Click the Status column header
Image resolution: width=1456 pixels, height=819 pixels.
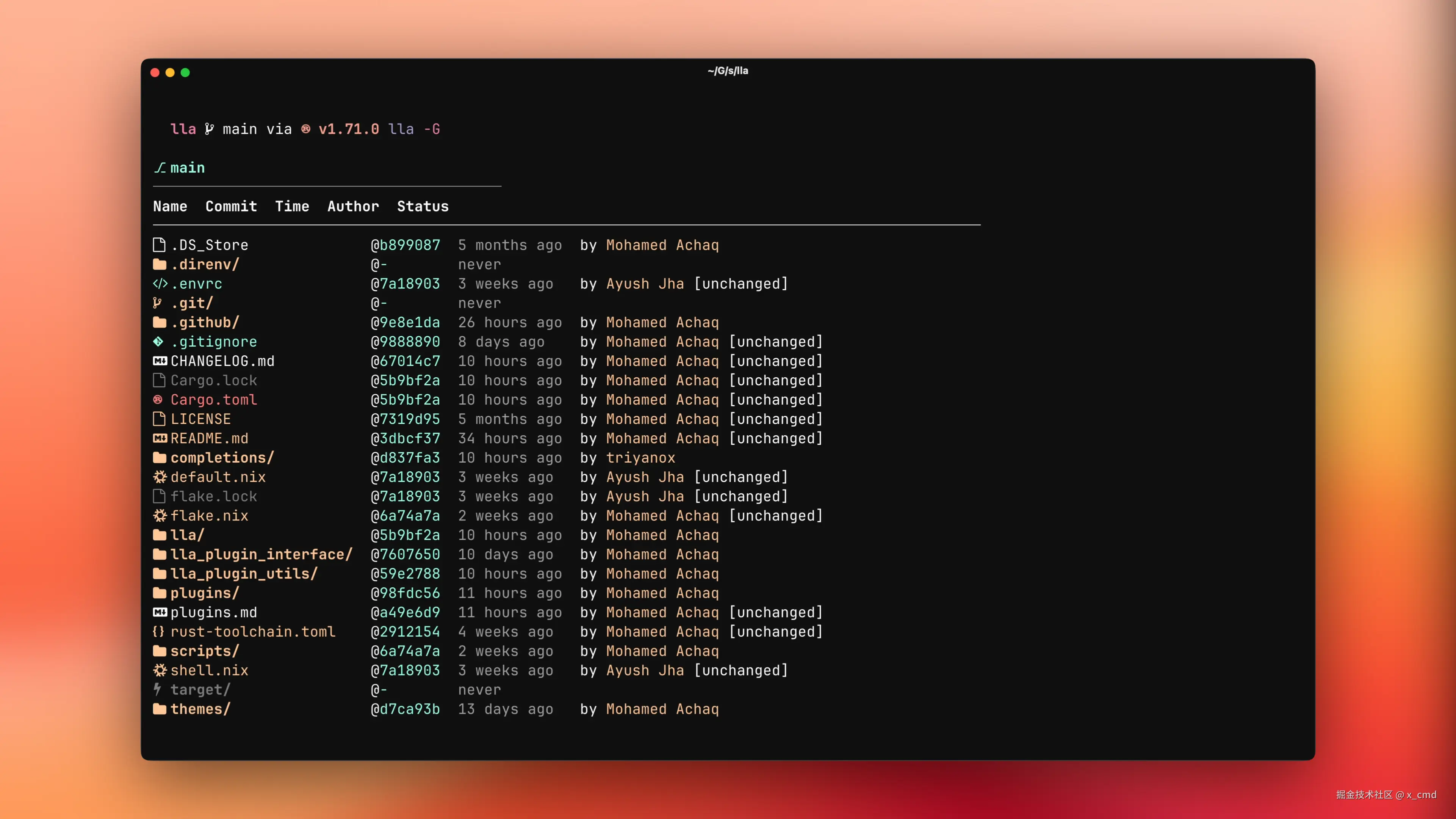(423, 206)
